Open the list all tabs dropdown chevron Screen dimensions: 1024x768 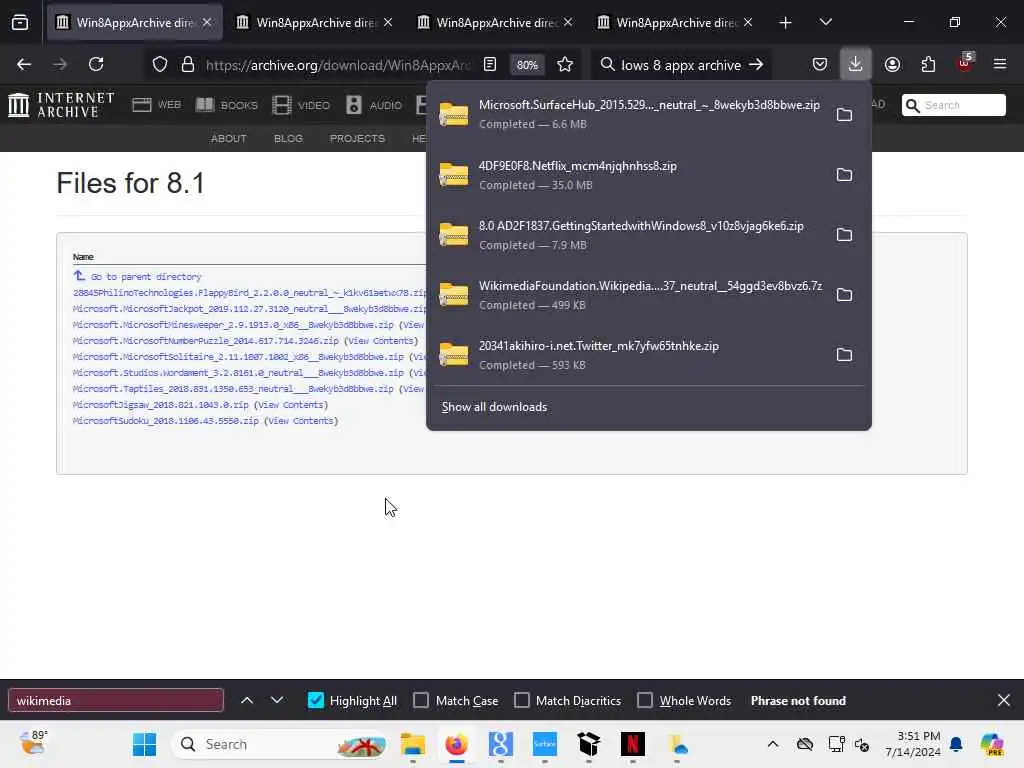click(825, 22)
